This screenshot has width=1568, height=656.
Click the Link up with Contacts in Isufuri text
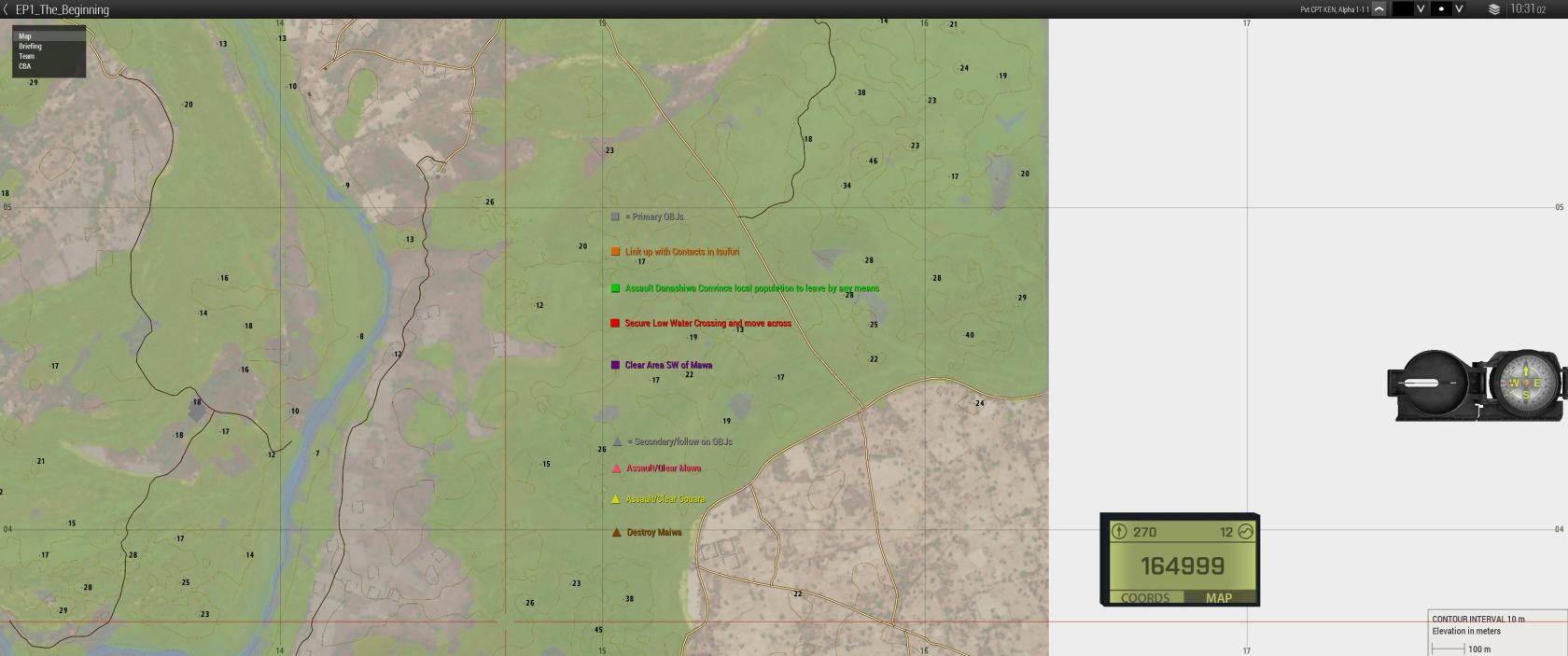[x=682, y=252]
